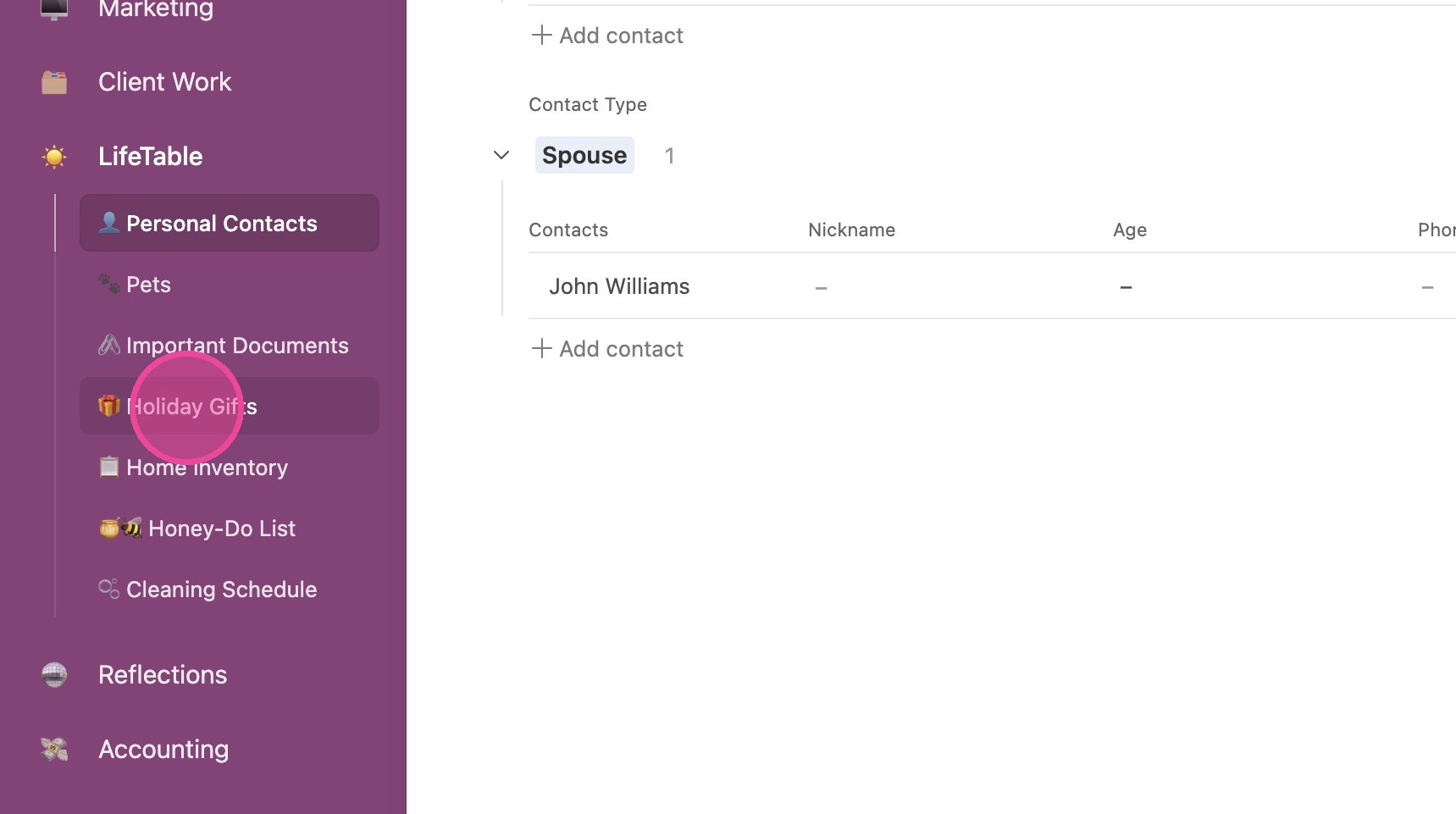Click the Nickname column header
This screenshot has width=1456, height=814.
(851, 230)
